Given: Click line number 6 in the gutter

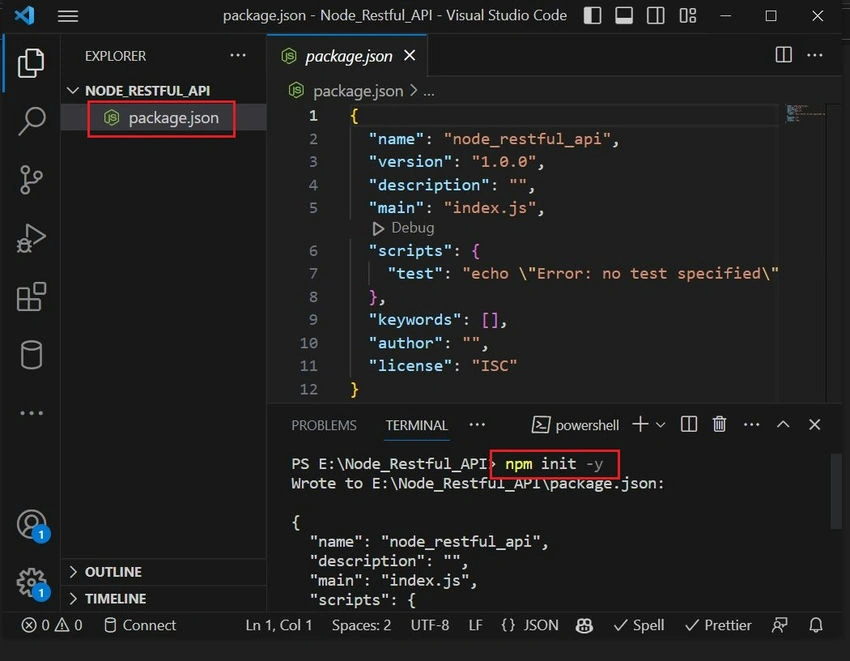Looking at the screenshot, I should click(313, 251).
